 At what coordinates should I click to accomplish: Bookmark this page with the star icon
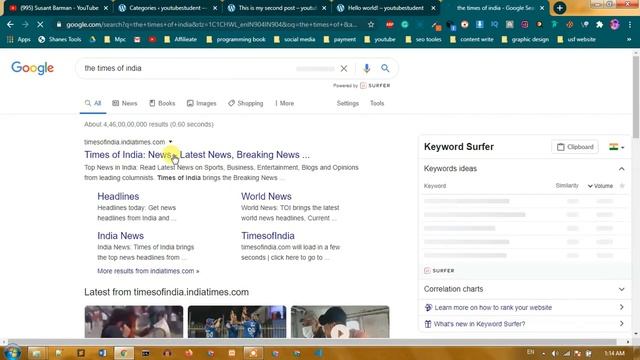[371, 24]
